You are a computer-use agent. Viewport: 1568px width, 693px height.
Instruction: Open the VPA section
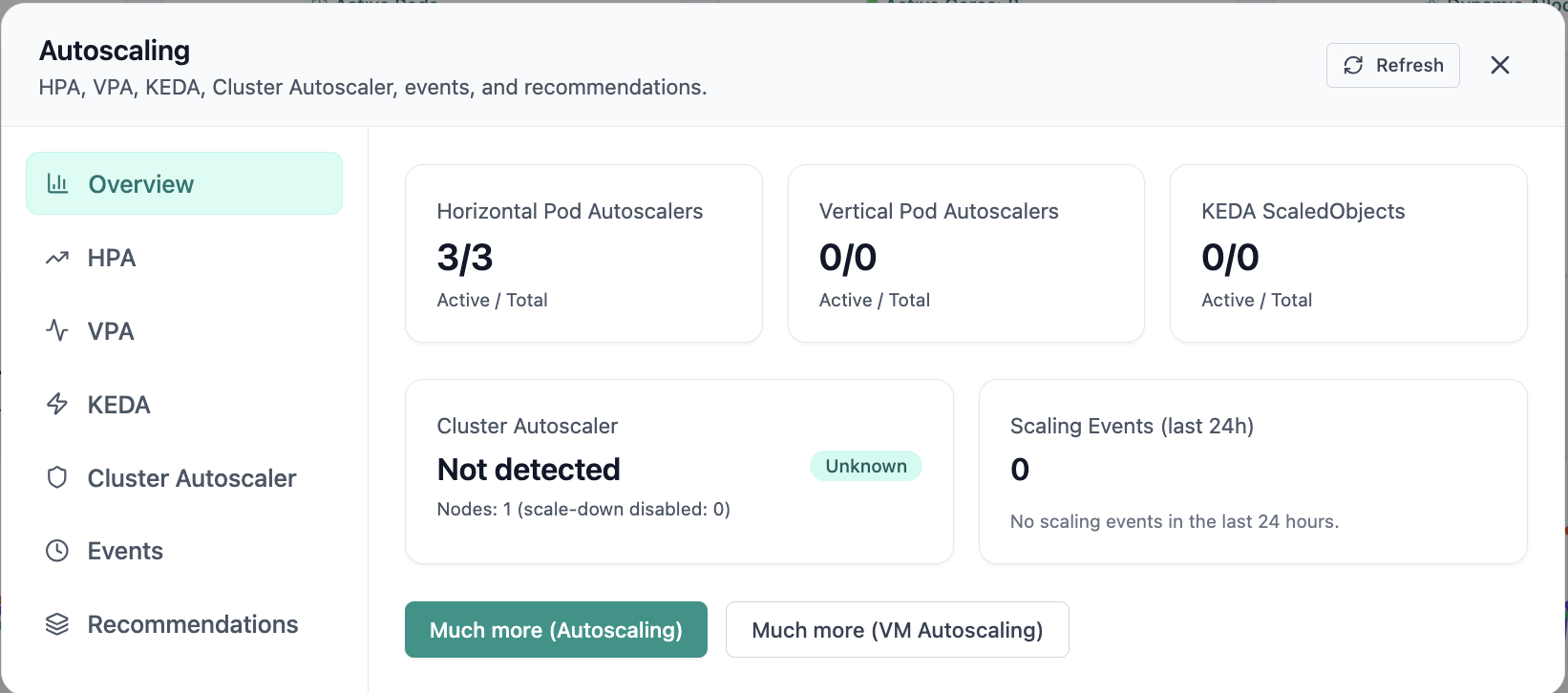coord(184,331)
